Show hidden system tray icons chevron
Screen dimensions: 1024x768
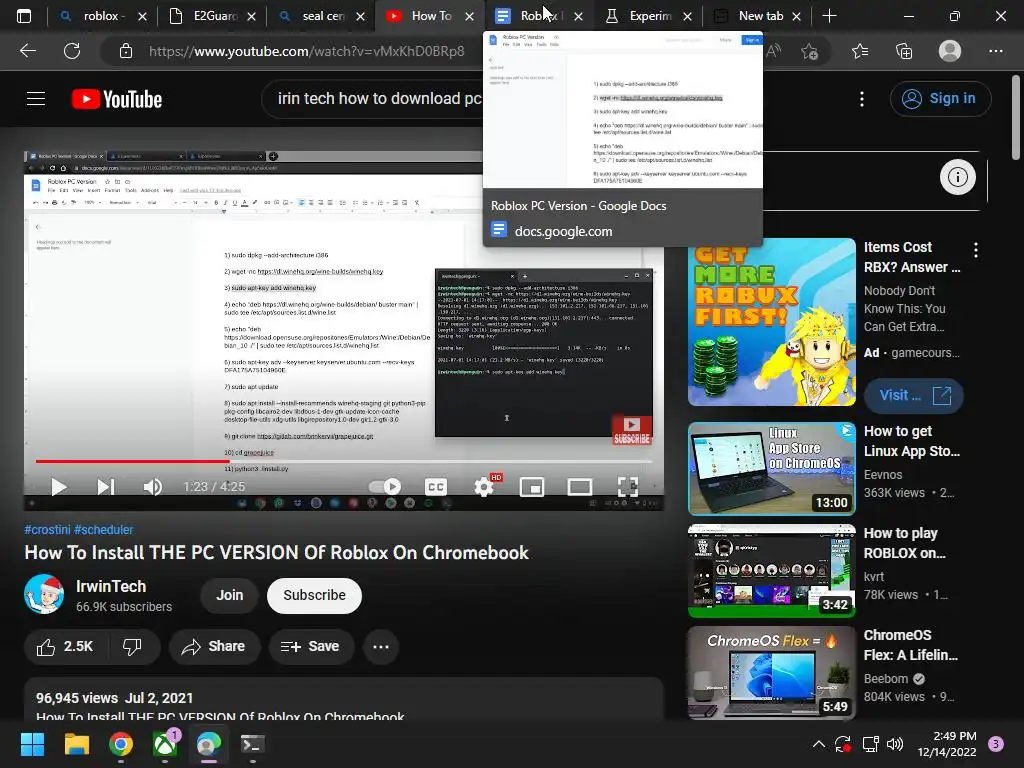coord(818,744)
